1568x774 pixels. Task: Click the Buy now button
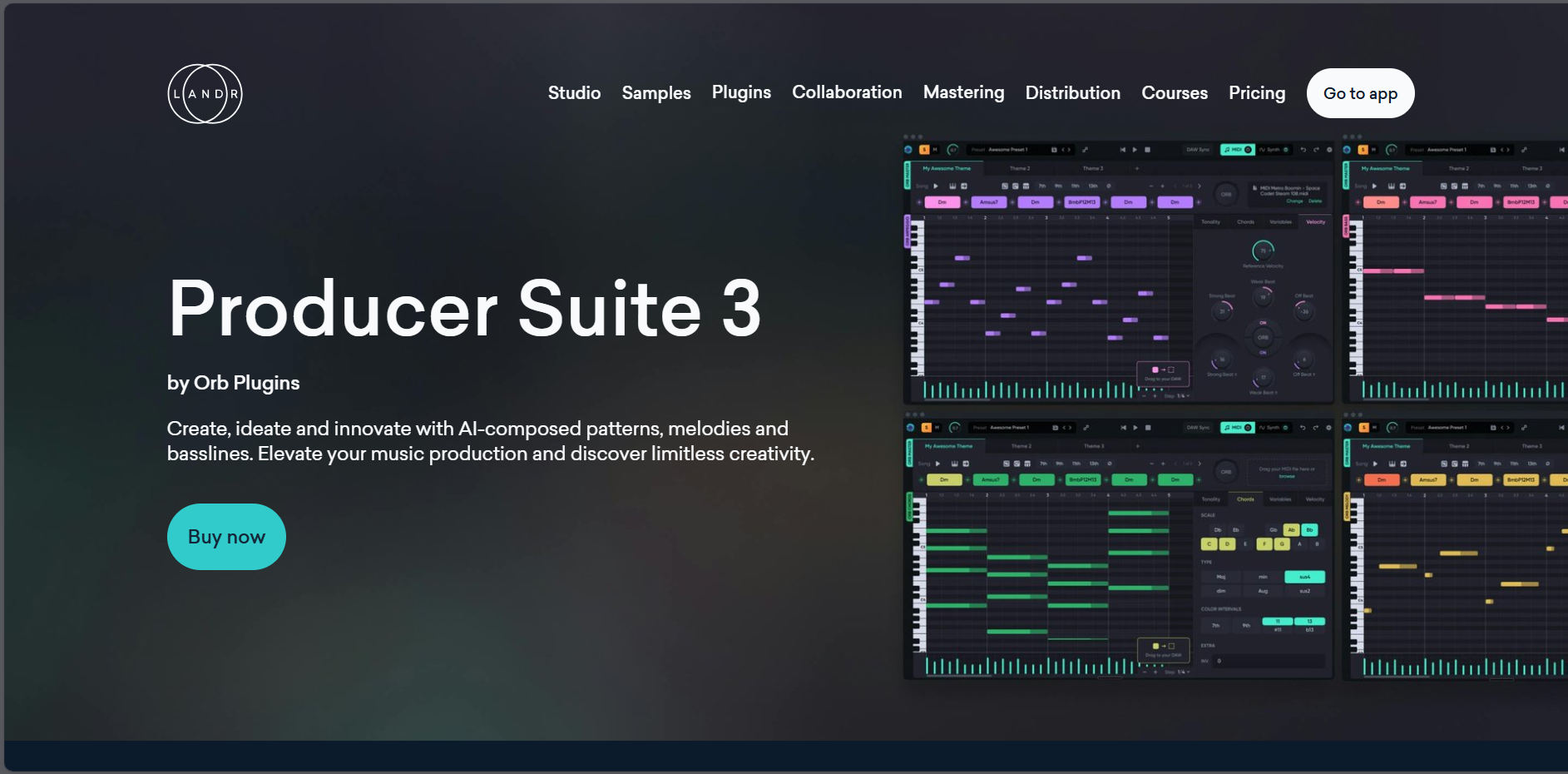point(226,537)
